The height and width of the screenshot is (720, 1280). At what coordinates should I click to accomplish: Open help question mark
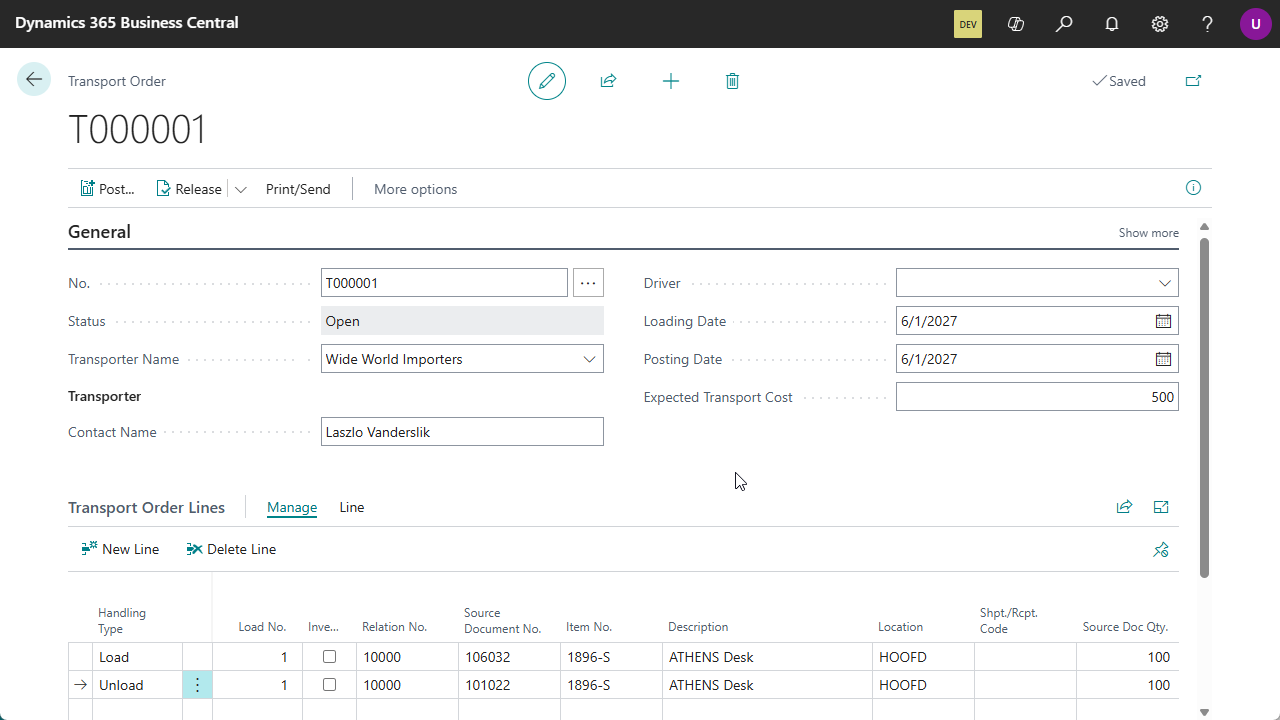(1208, 24)
